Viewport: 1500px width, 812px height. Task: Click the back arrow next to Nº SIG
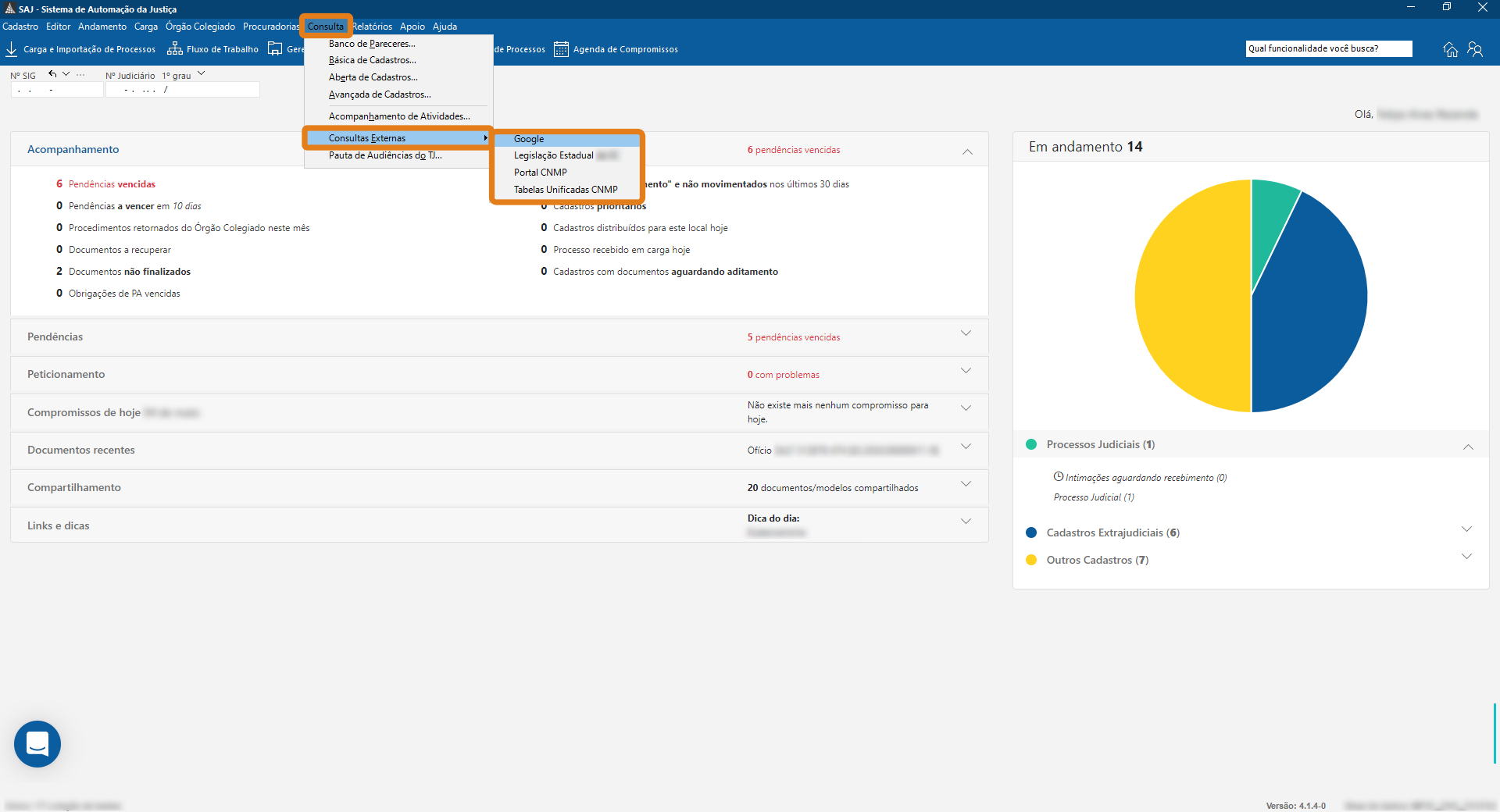coord(52,74)
